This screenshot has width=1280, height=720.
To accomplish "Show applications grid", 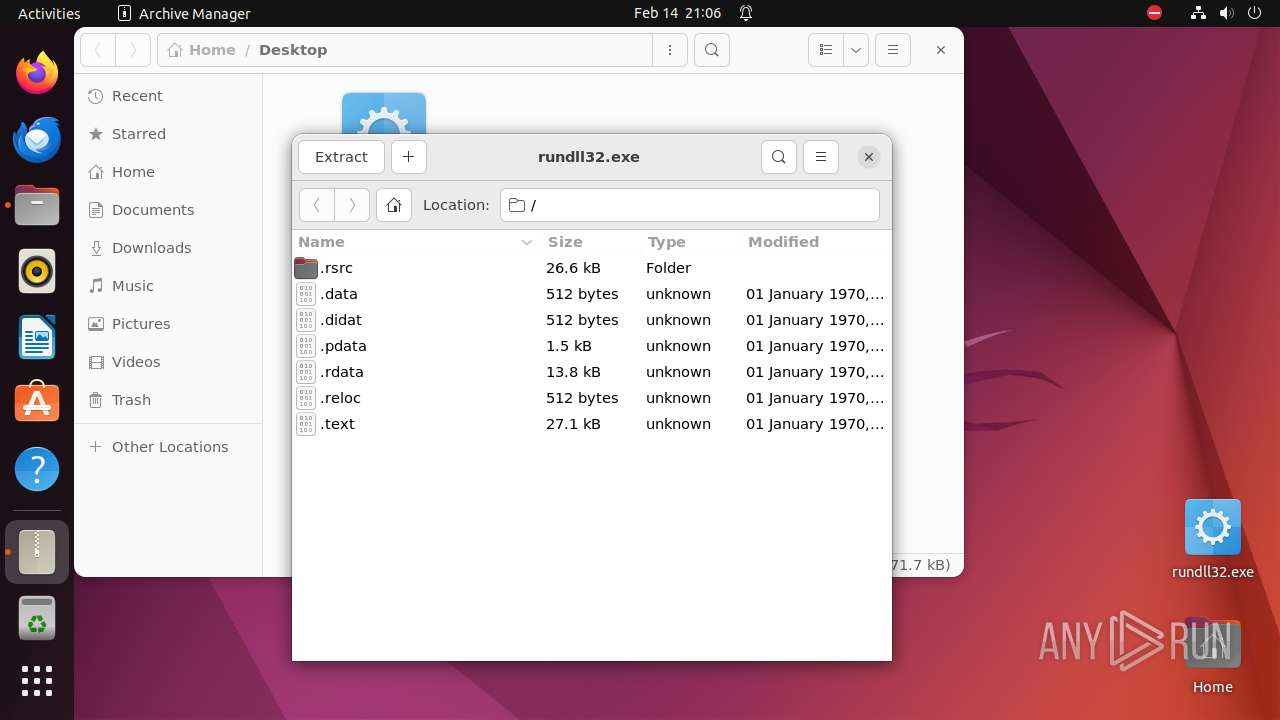I will tap(37, 681).
